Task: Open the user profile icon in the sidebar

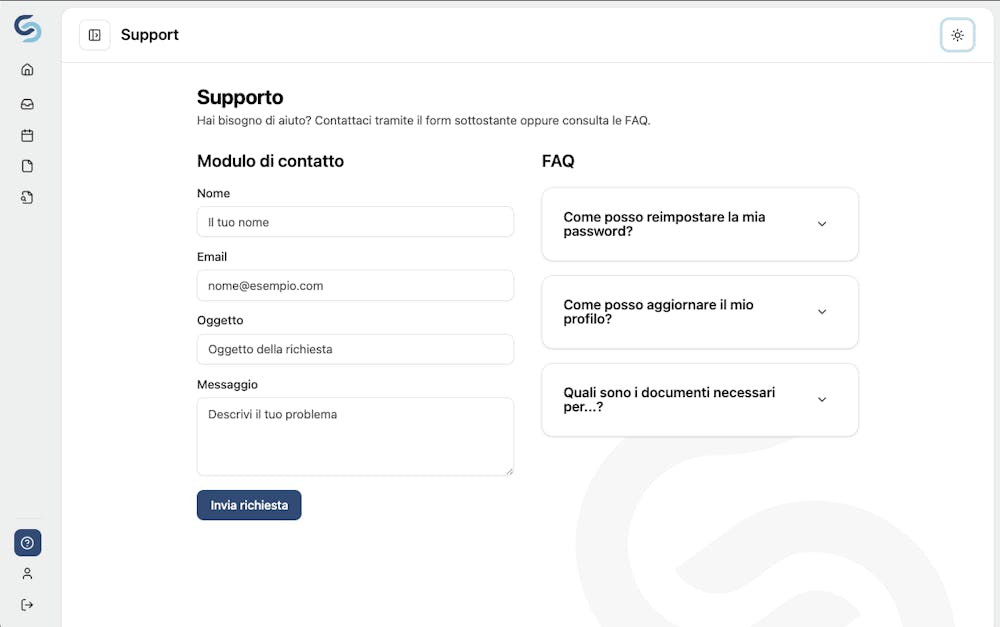Action: coord(27,573)
